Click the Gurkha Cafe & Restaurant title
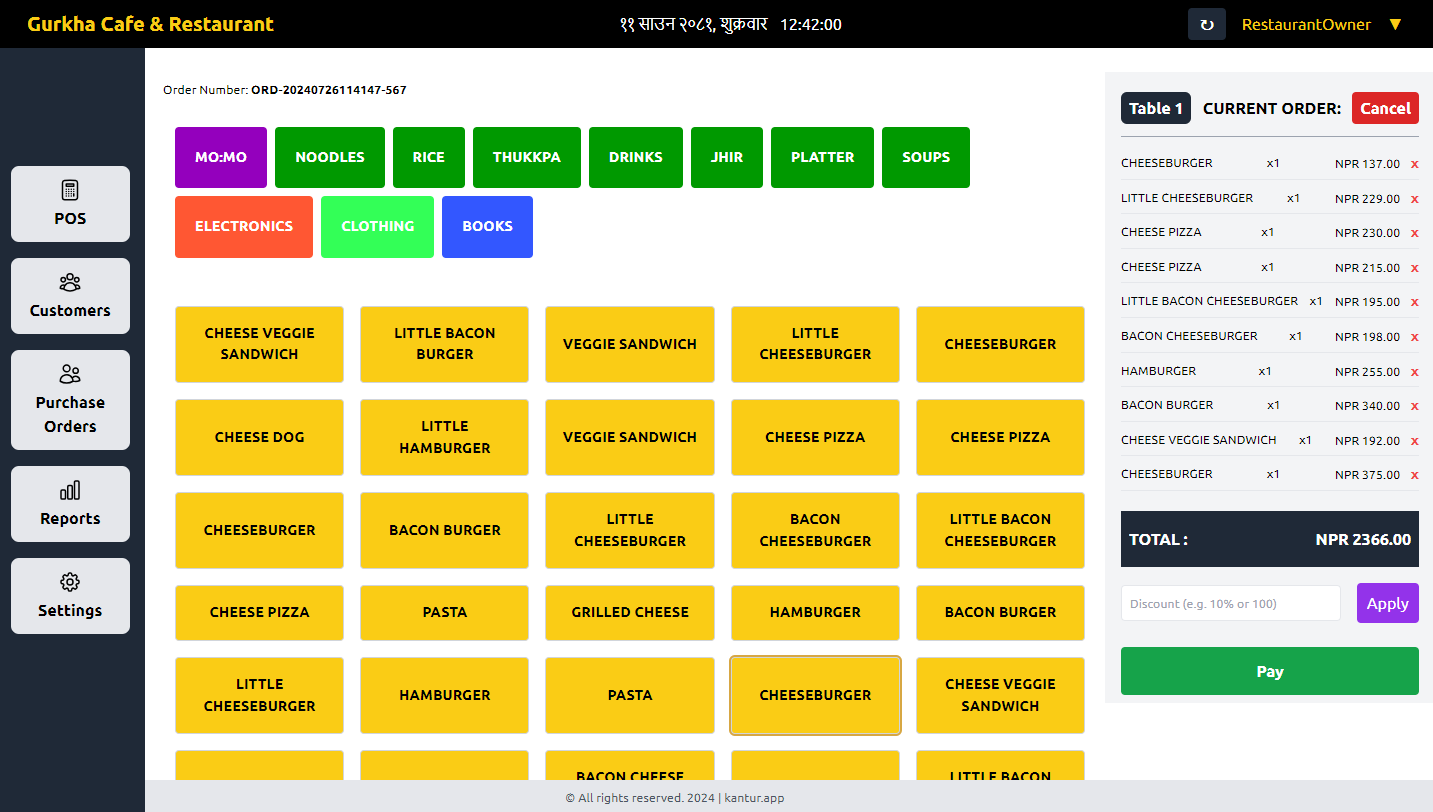This screenshot has height=812, width=1433. 150,24
